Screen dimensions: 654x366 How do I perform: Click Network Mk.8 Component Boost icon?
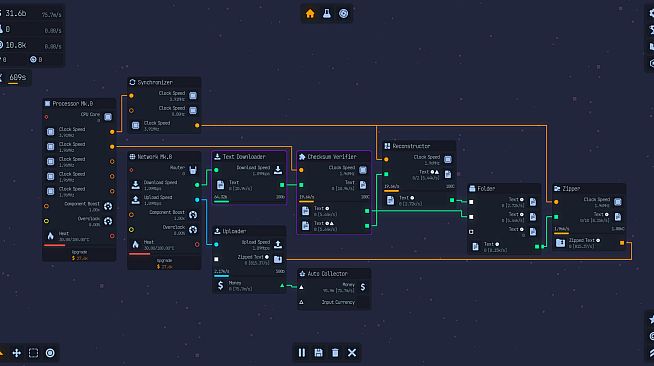pyautogui.click(x=193, y=215)
